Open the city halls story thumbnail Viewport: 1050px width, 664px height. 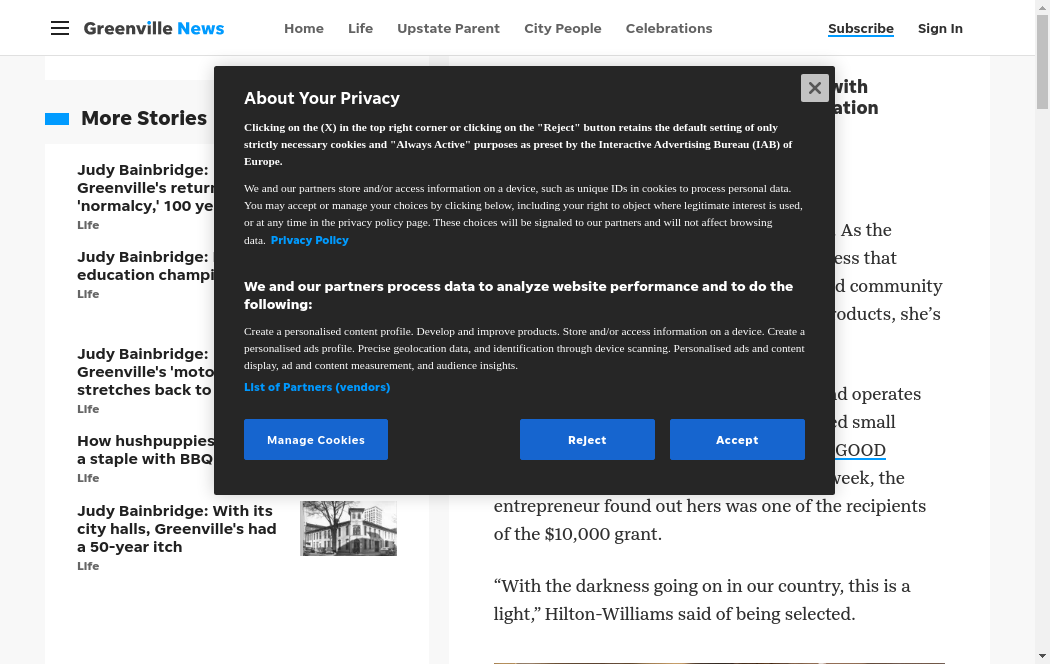click(x=348, y=528)
